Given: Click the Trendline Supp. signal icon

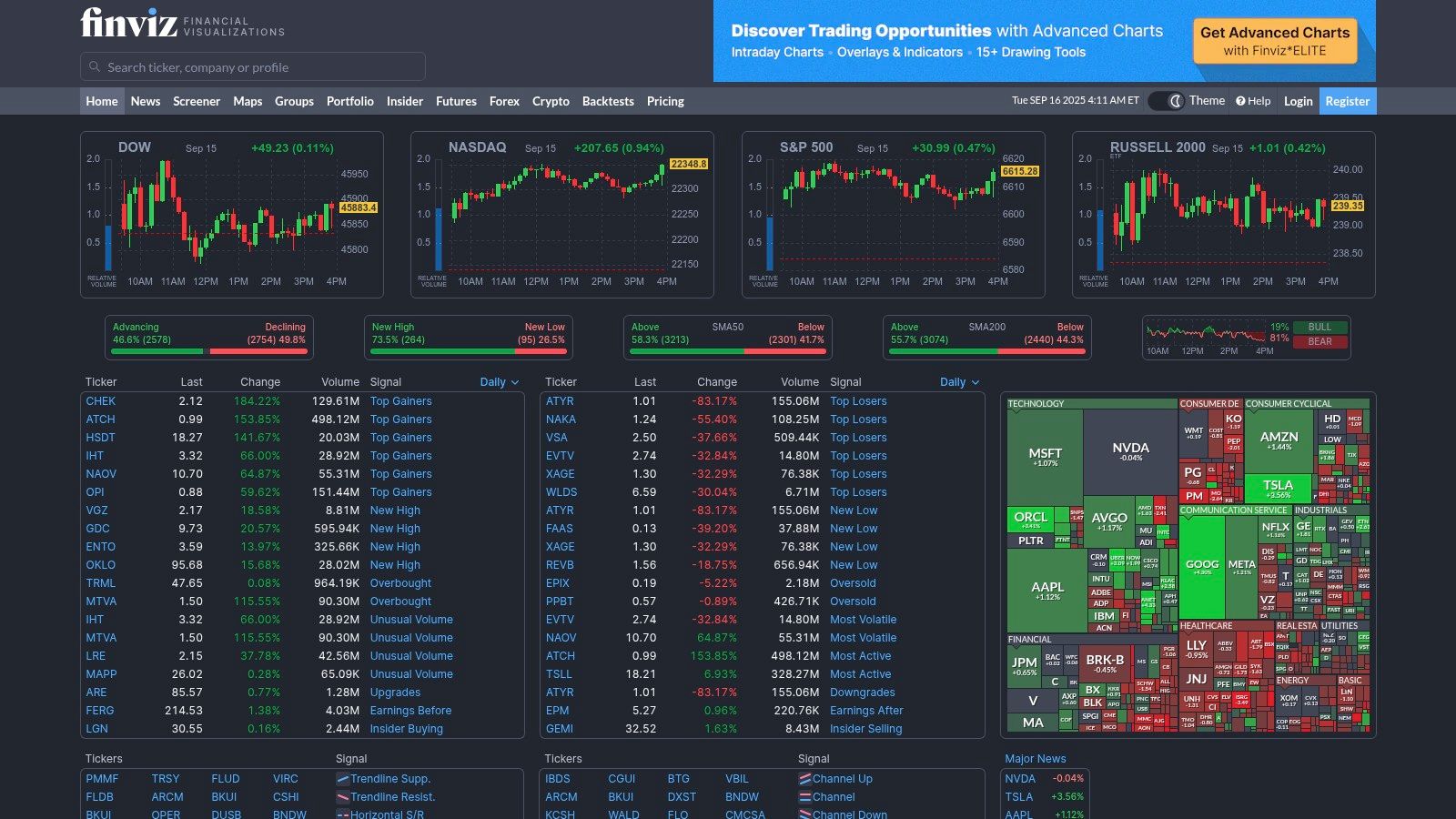Looking at the screenshot, I should pyautogui.click(x=343, y=779).
